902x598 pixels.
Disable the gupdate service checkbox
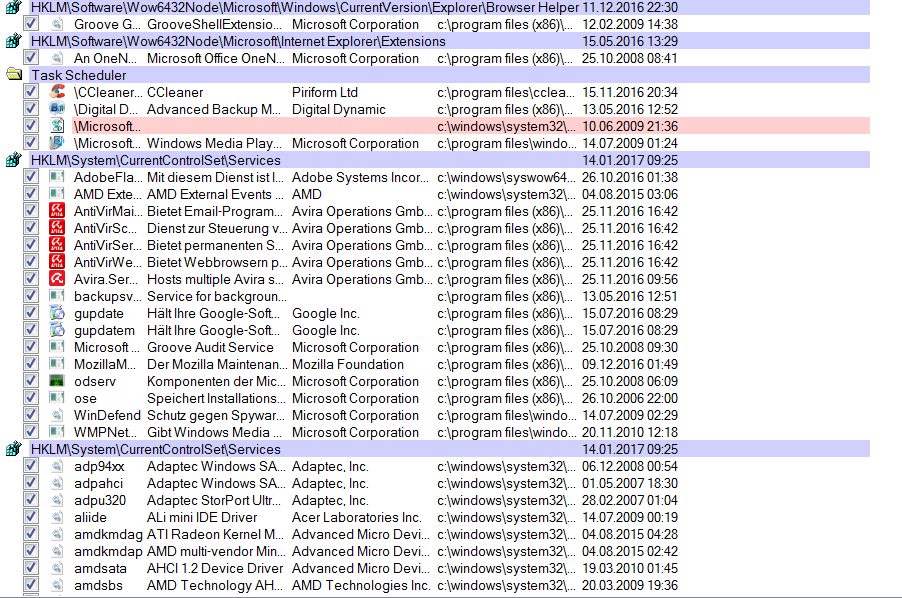pyautogui.click(x=31, y=313)
